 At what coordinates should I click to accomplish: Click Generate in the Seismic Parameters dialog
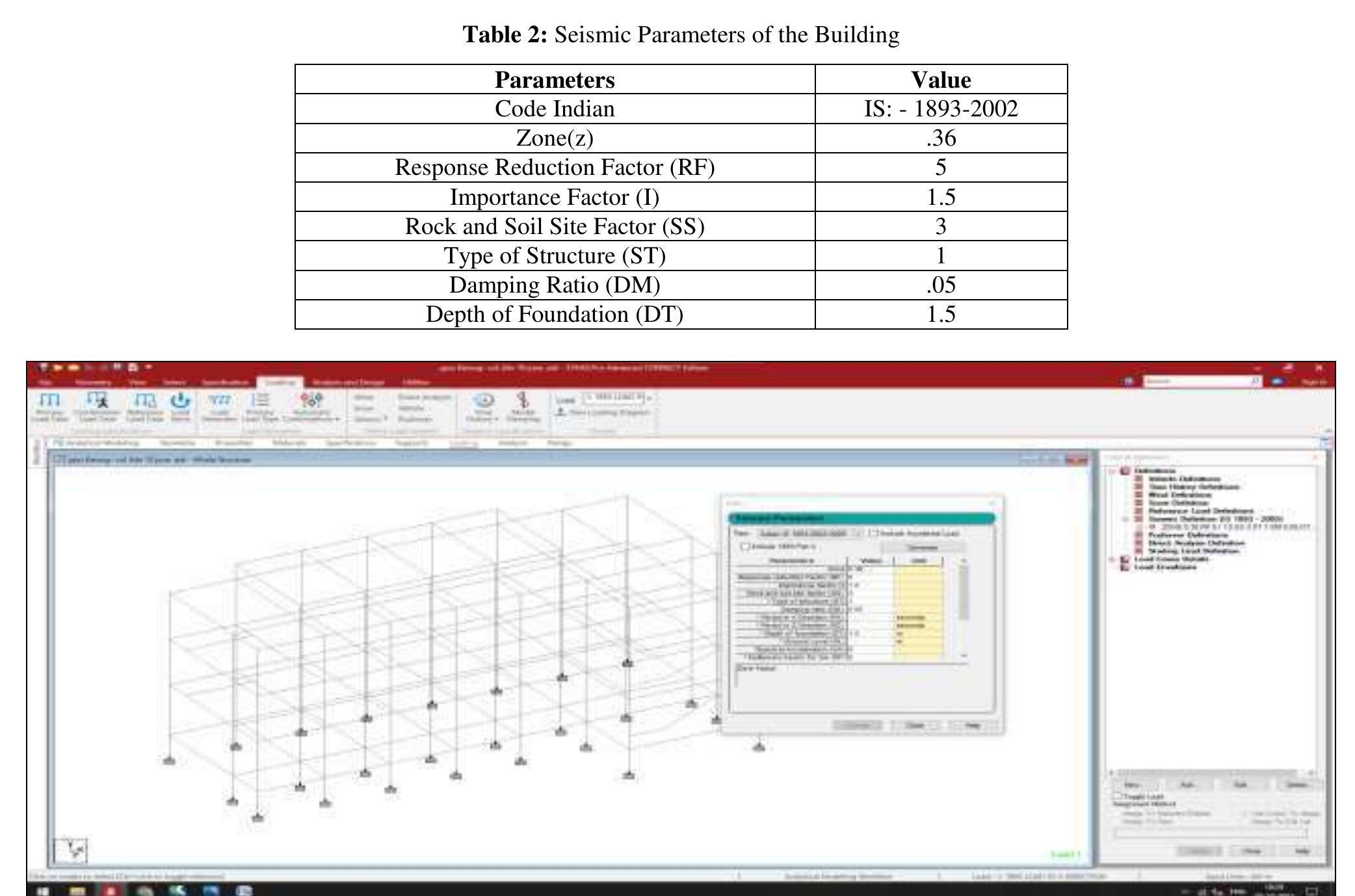point(921,547)
